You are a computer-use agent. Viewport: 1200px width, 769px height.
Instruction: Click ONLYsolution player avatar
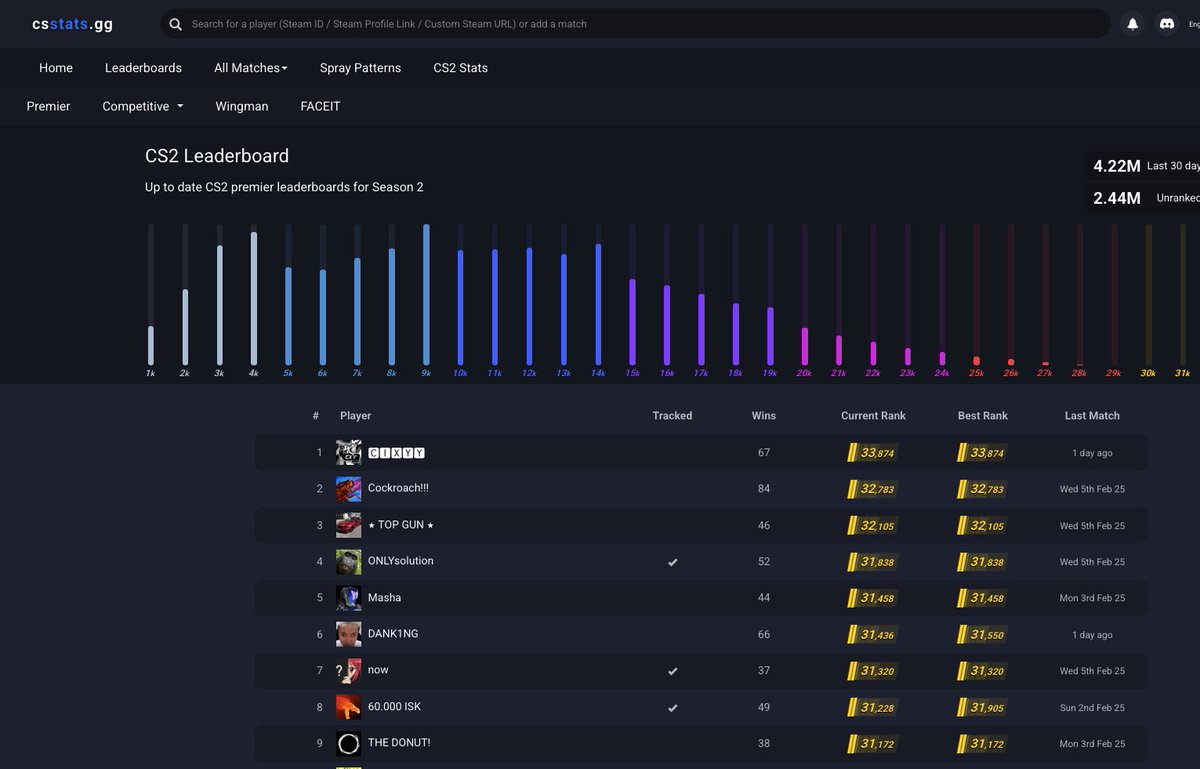349,561
